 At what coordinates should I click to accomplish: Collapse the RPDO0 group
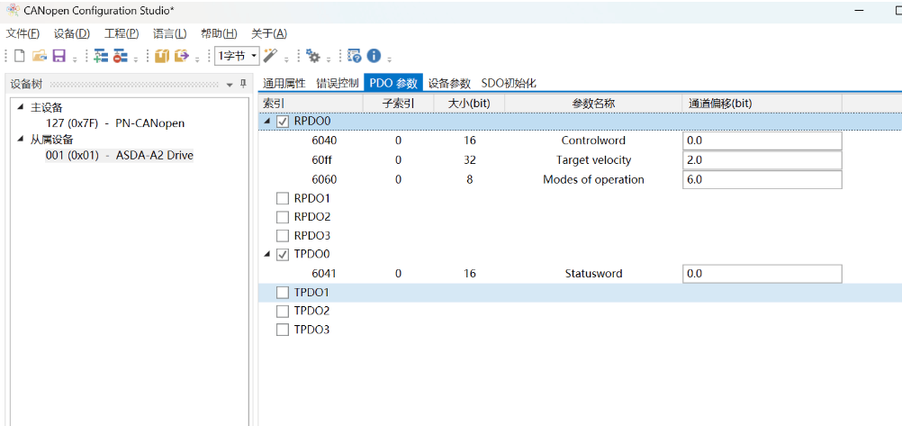267,122
